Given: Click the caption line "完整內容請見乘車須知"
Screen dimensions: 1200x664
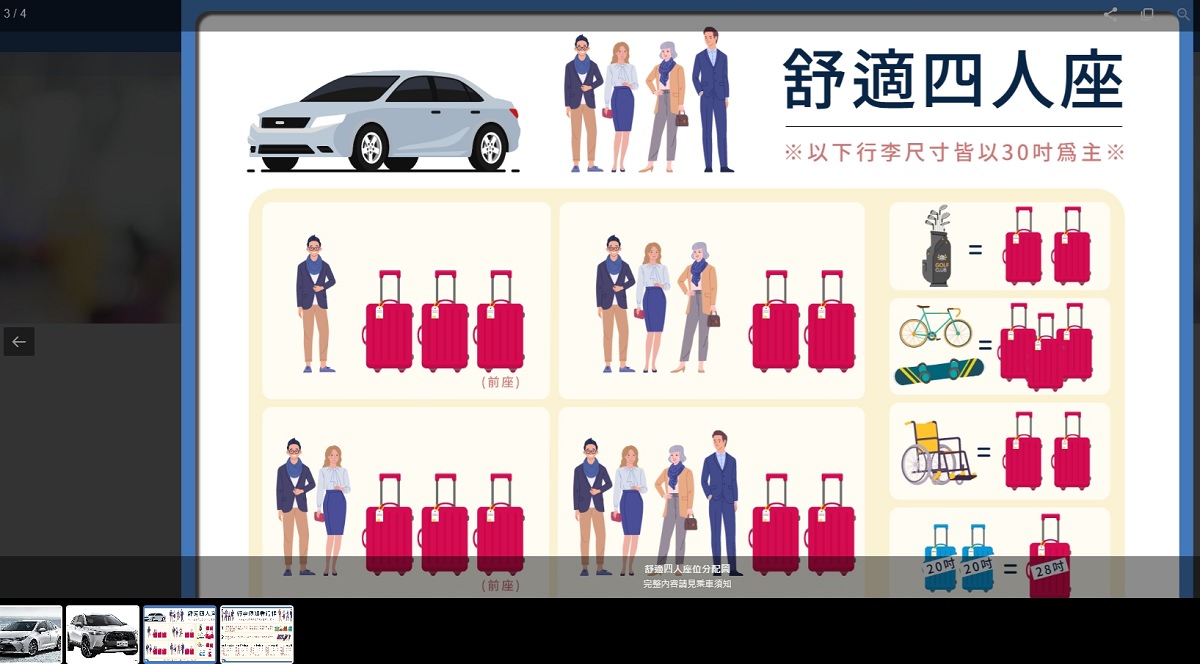Looking at the screenshot, I should 687,583.
